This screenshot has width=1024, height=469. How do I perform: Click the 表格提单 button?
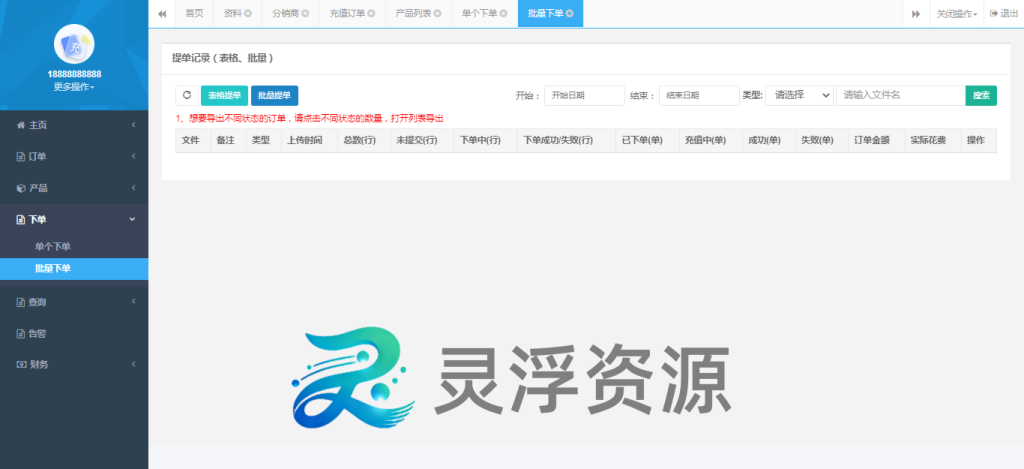click(x=224, y=95)
